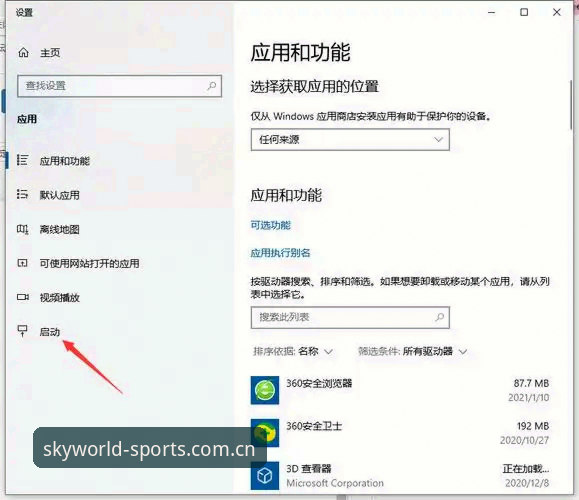The height and width of the screenshot is (500, 579).
Task: Click the 默认应用 sidebar icon
Action: (22, 194)
